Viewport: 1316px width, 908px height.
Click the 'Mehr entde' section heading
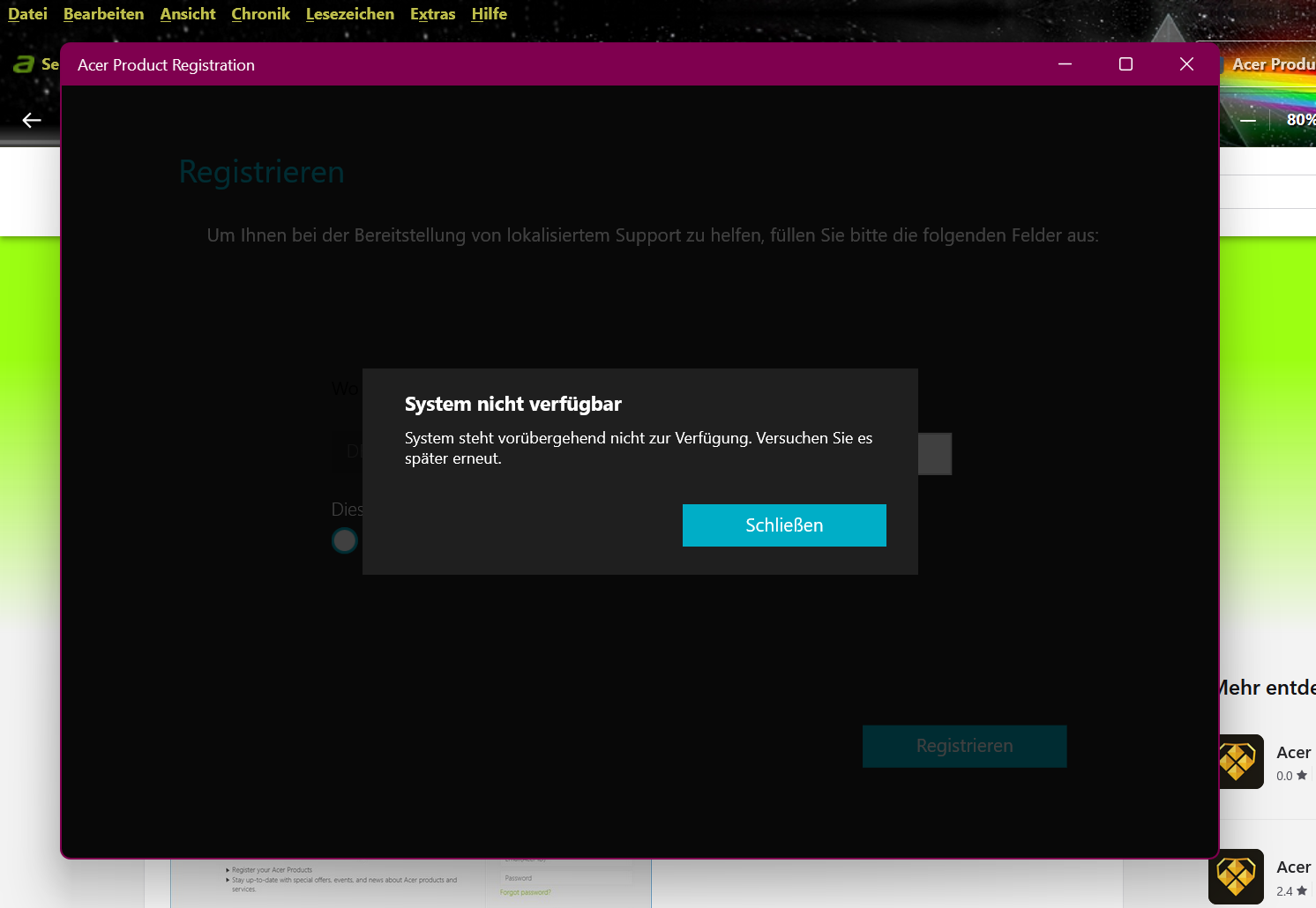pyautogui.click(x=1267, y=688)
